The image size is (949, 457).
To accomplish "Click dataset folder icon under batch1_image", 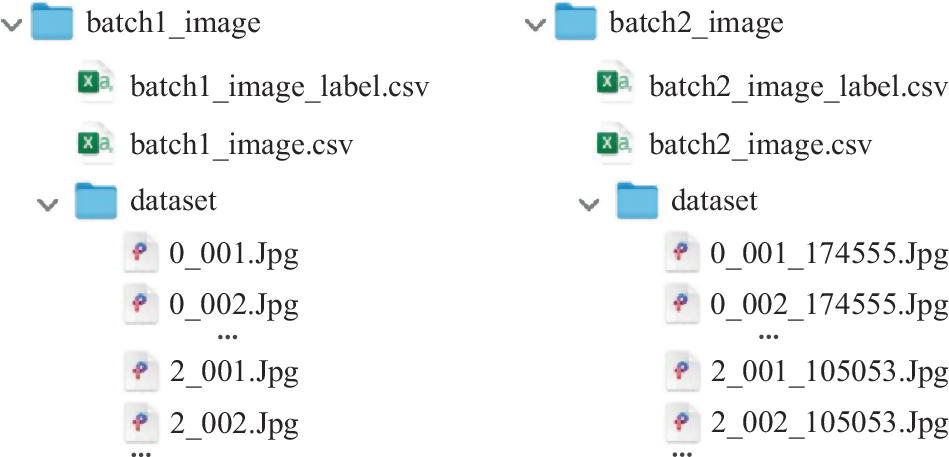I will tap(97, 201).
